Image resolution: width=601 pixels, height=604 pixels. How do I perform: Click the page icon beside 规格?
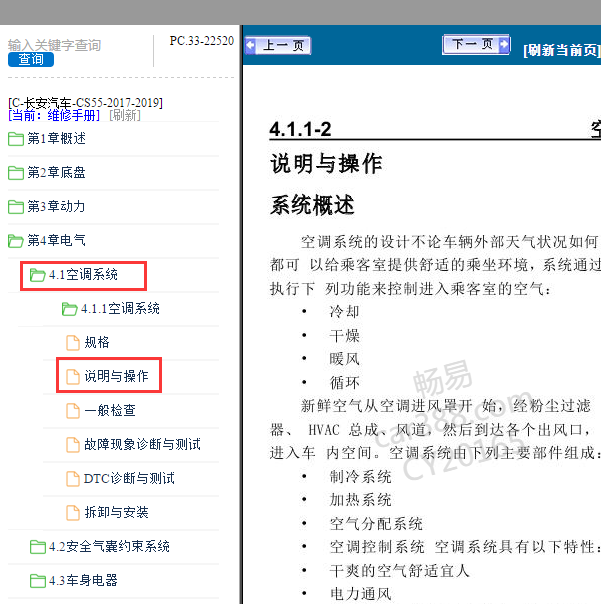[x=73, y=342]
